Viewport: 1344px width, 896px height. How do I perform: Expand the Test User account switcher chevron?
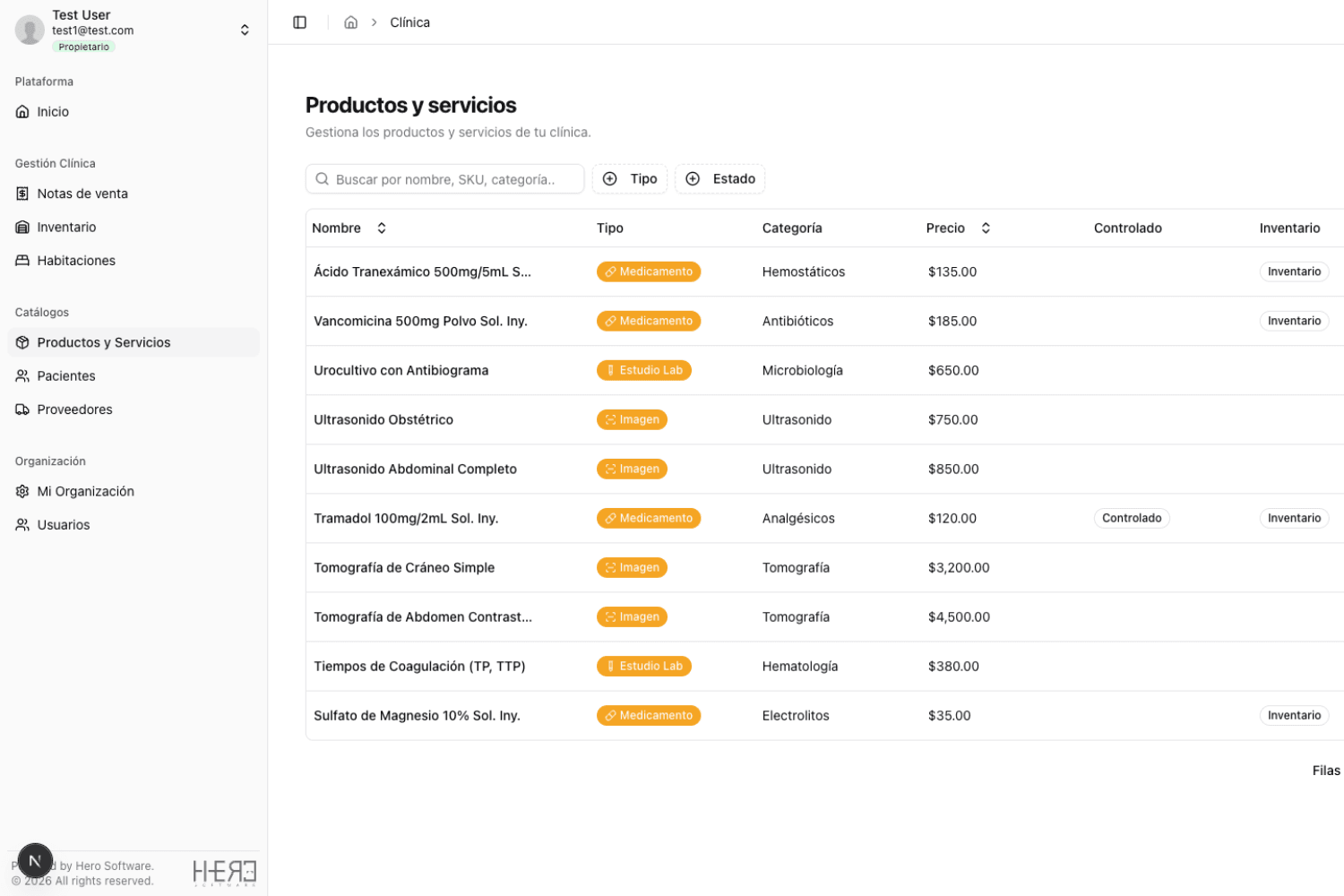click(x=245, y=29)
